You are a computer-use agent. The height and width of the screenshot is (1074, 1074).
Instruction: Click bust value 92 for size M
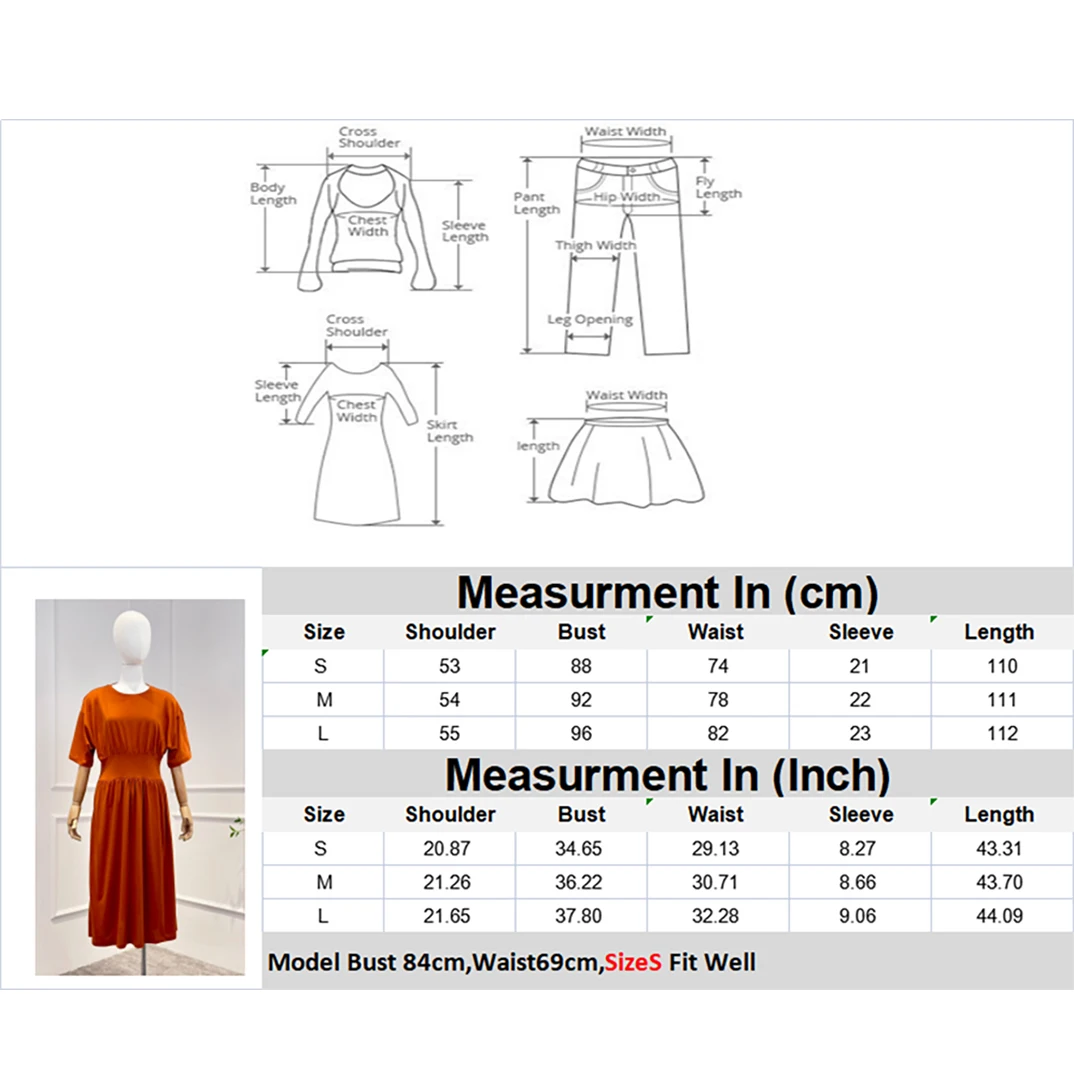point(581,699)
